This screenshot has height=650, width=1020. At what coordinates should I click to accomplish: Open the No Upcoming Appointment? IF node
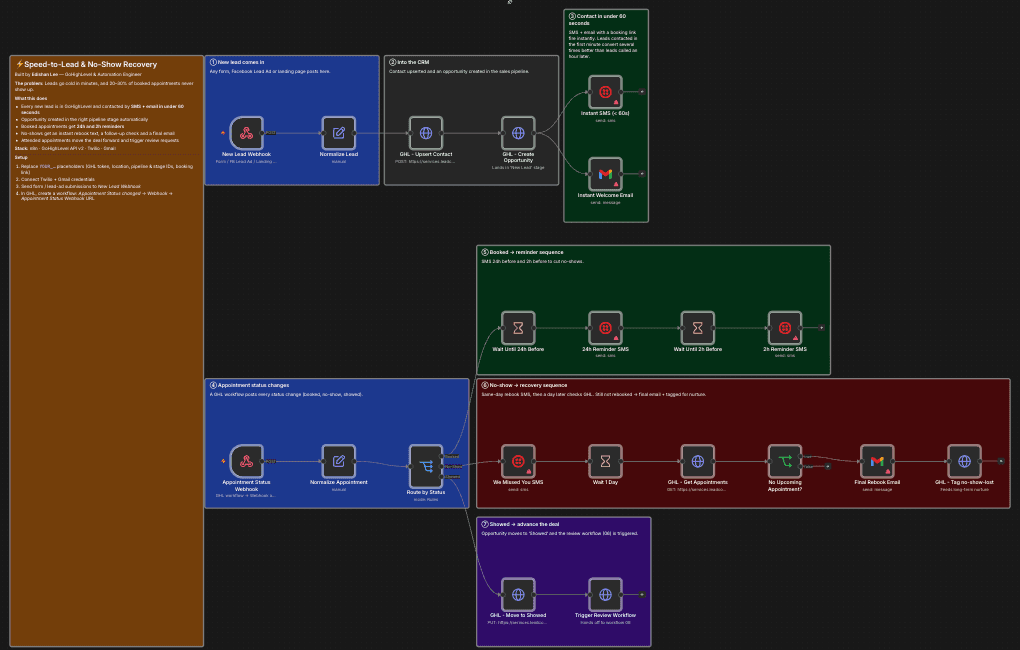point(785,461)
